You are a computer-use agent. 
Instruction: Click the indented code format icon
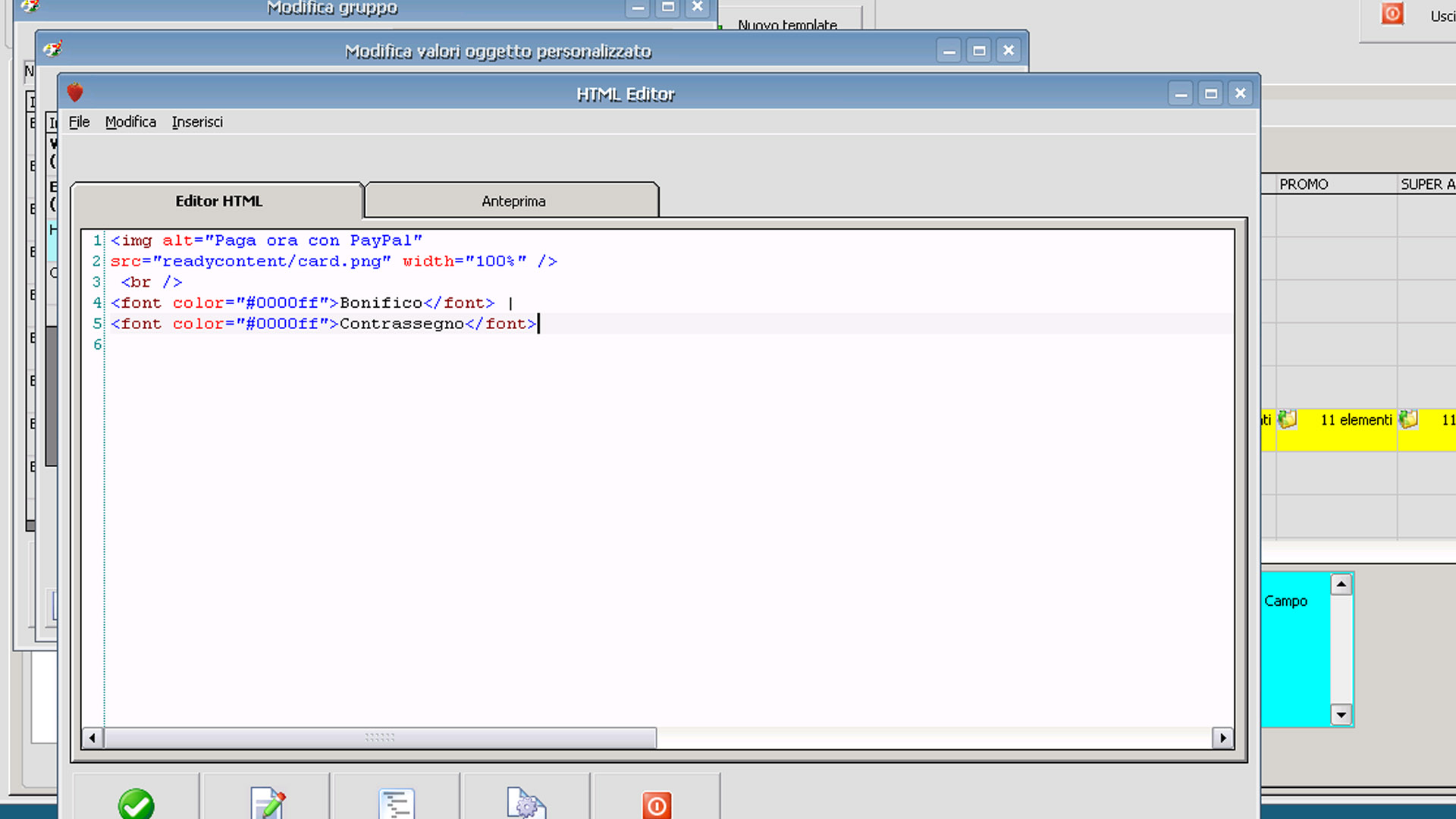pyautogui.click(x=397, y=804)
